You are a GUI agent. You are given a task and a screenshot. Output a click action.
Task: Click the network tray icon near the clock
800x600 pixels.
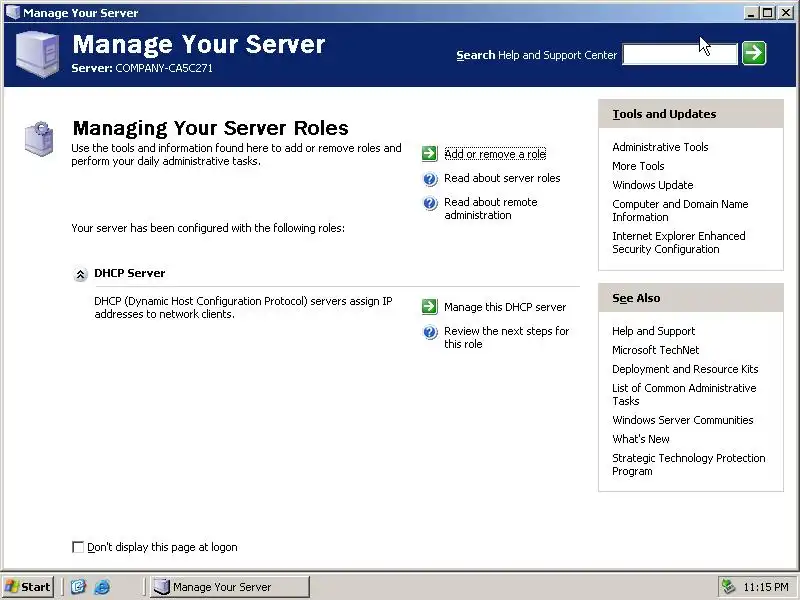728,587
